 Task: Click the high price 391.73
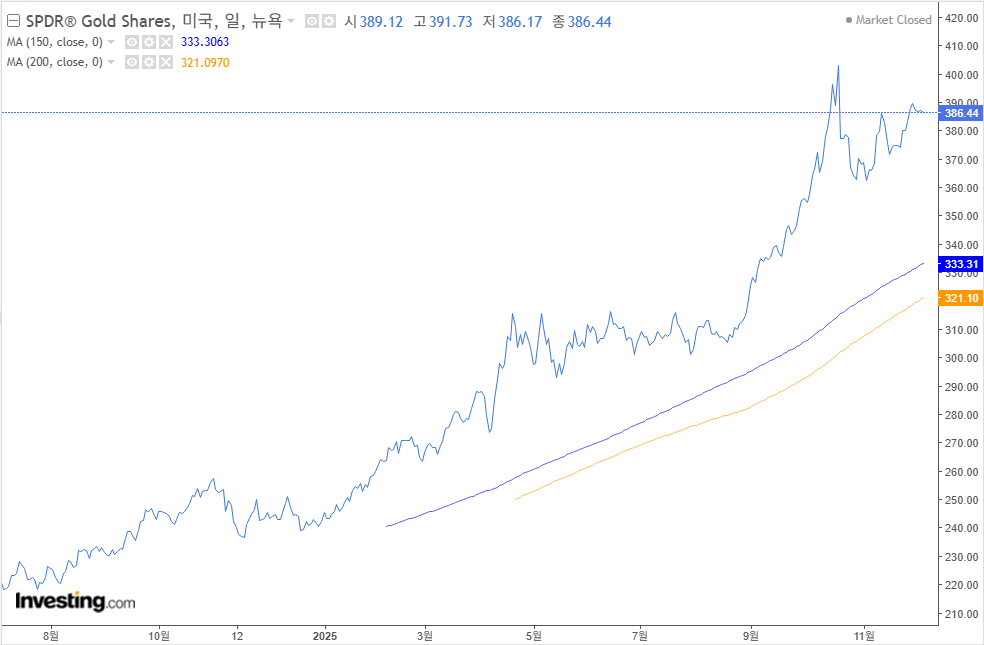pyautogui.click(x=451, y=22)
